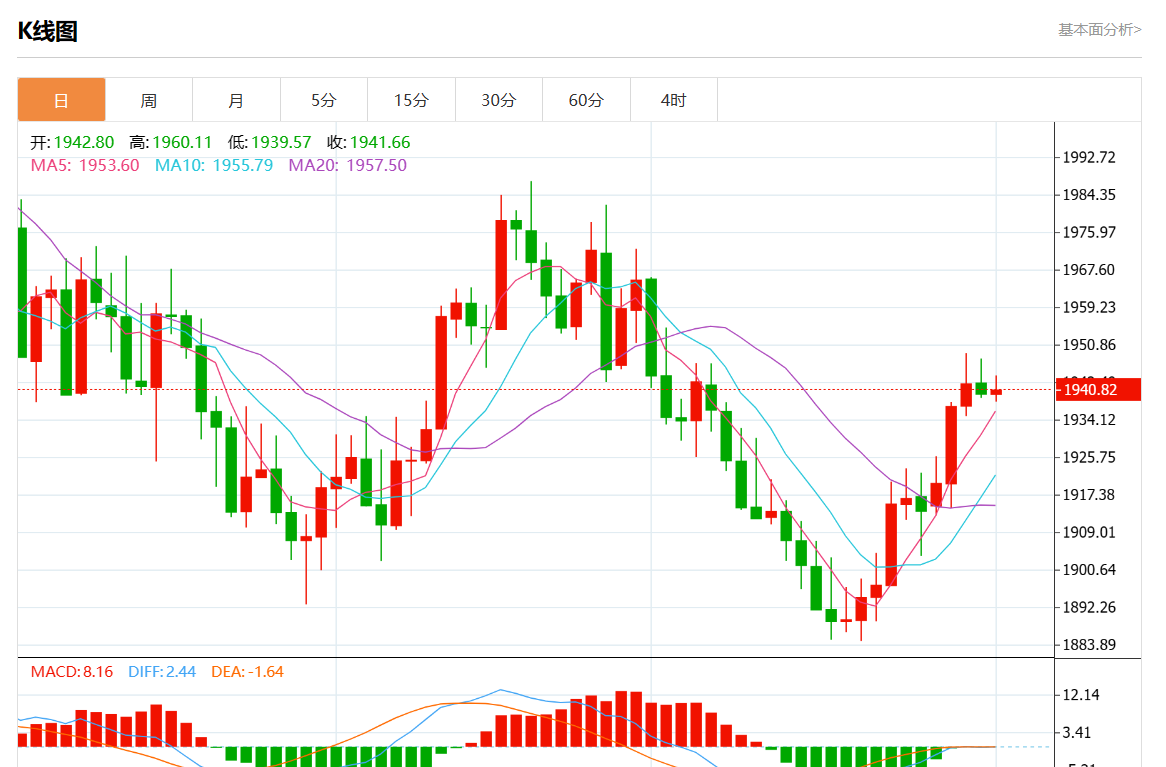This screenshot has width=1166, height=767.
Task: Click the DIFF: 2.44 indicator label
Action: (162, 672)
